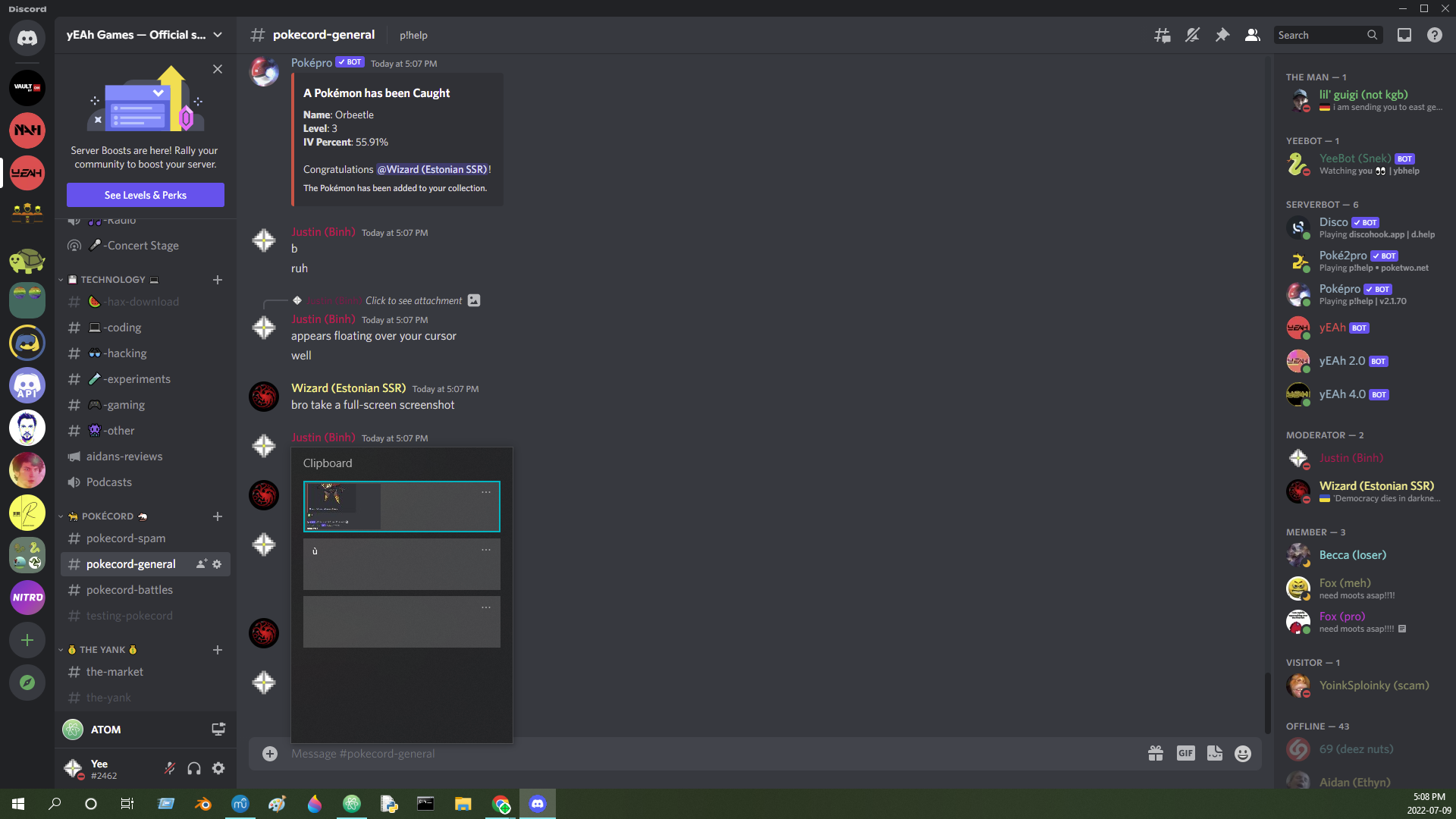Switch to pokecord-battles channel
This screenshot has height=819, width=1456.
[x=130, y=590]
